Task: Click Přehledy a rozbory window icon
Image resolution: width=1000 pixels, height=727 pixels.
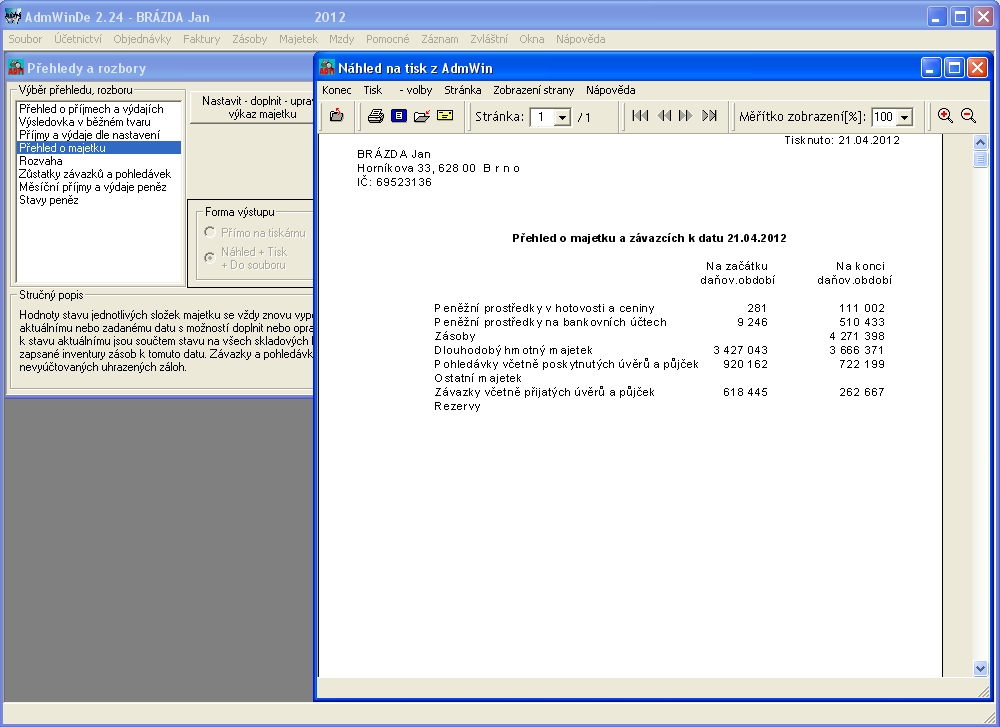Action: 16,68
